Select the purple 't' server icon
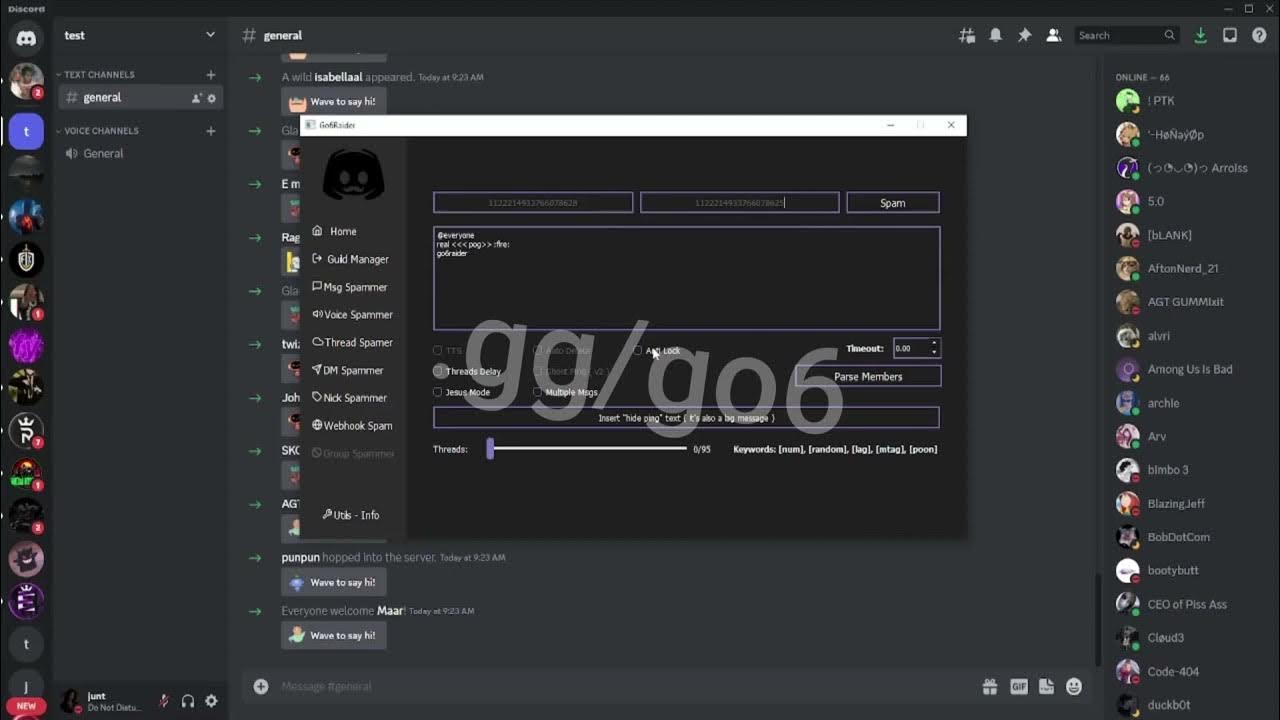Viewport: 1280px width, 720px height. (x=26, y=131)
